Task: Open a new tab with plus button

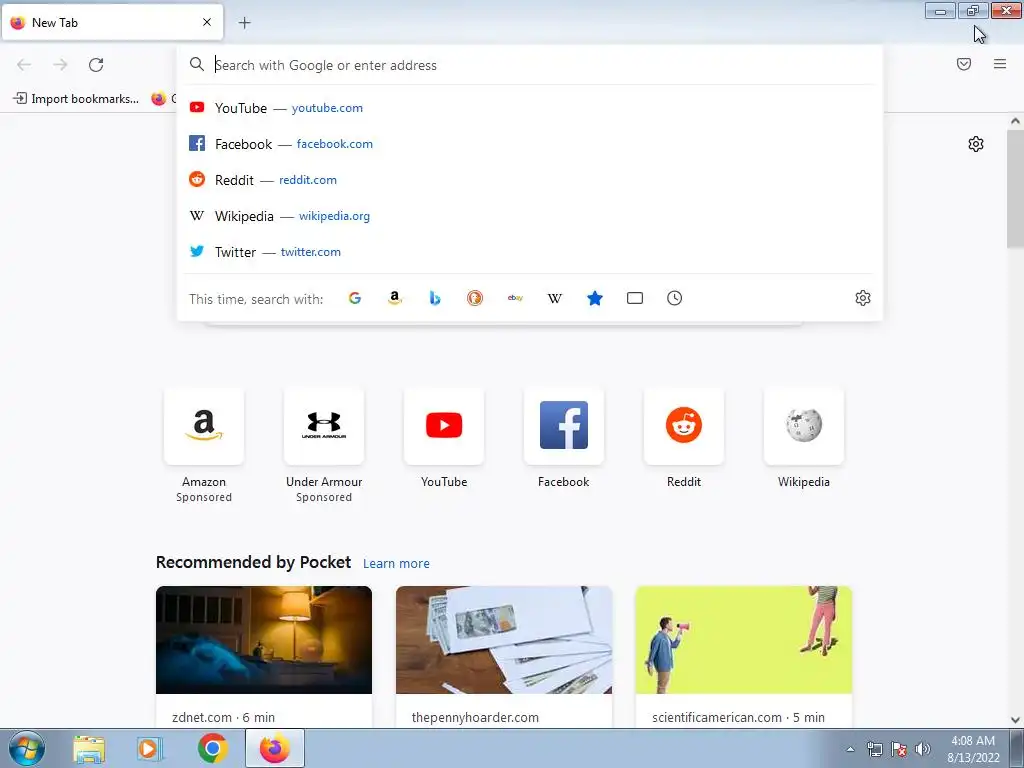Action: tap(244, 23)
